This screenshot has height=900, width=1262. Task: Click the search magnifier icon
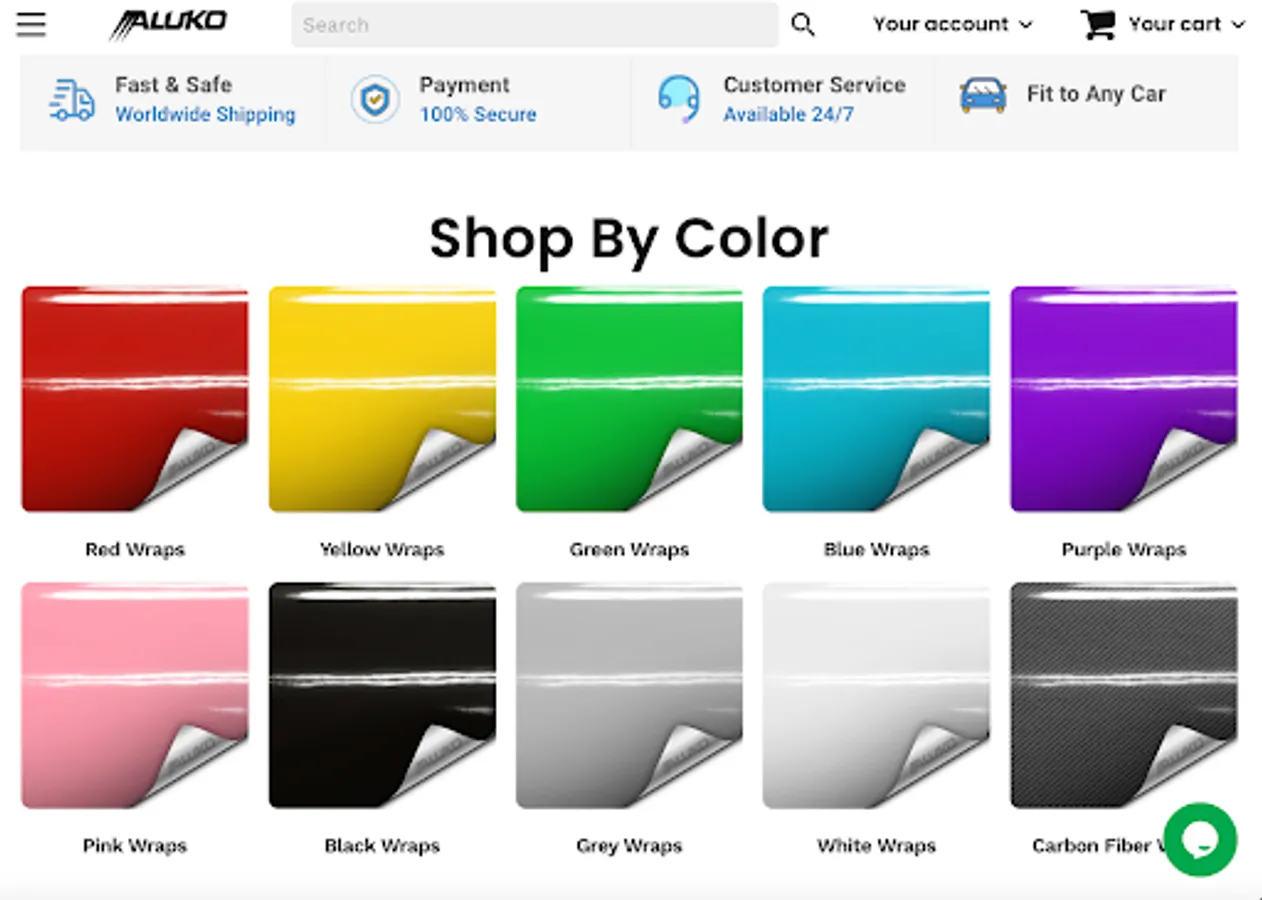pyautogui.click(x=803, y=25)
